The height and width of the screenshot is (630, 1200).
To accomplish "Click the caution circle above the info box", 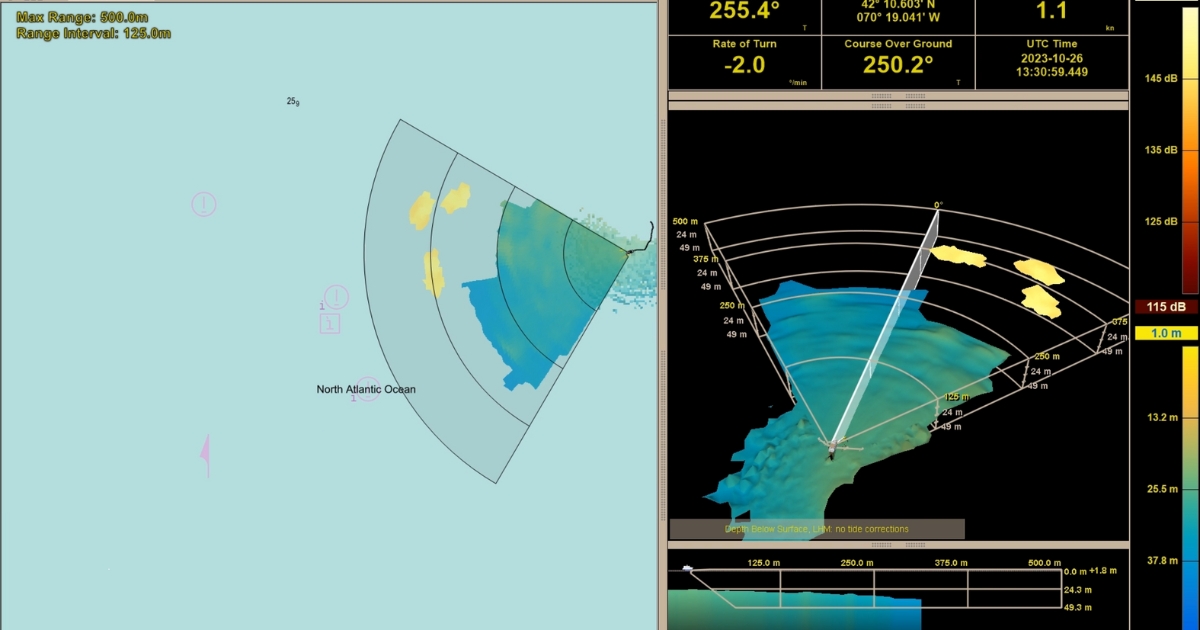I will pyautogui.click(x=337, y=297).
